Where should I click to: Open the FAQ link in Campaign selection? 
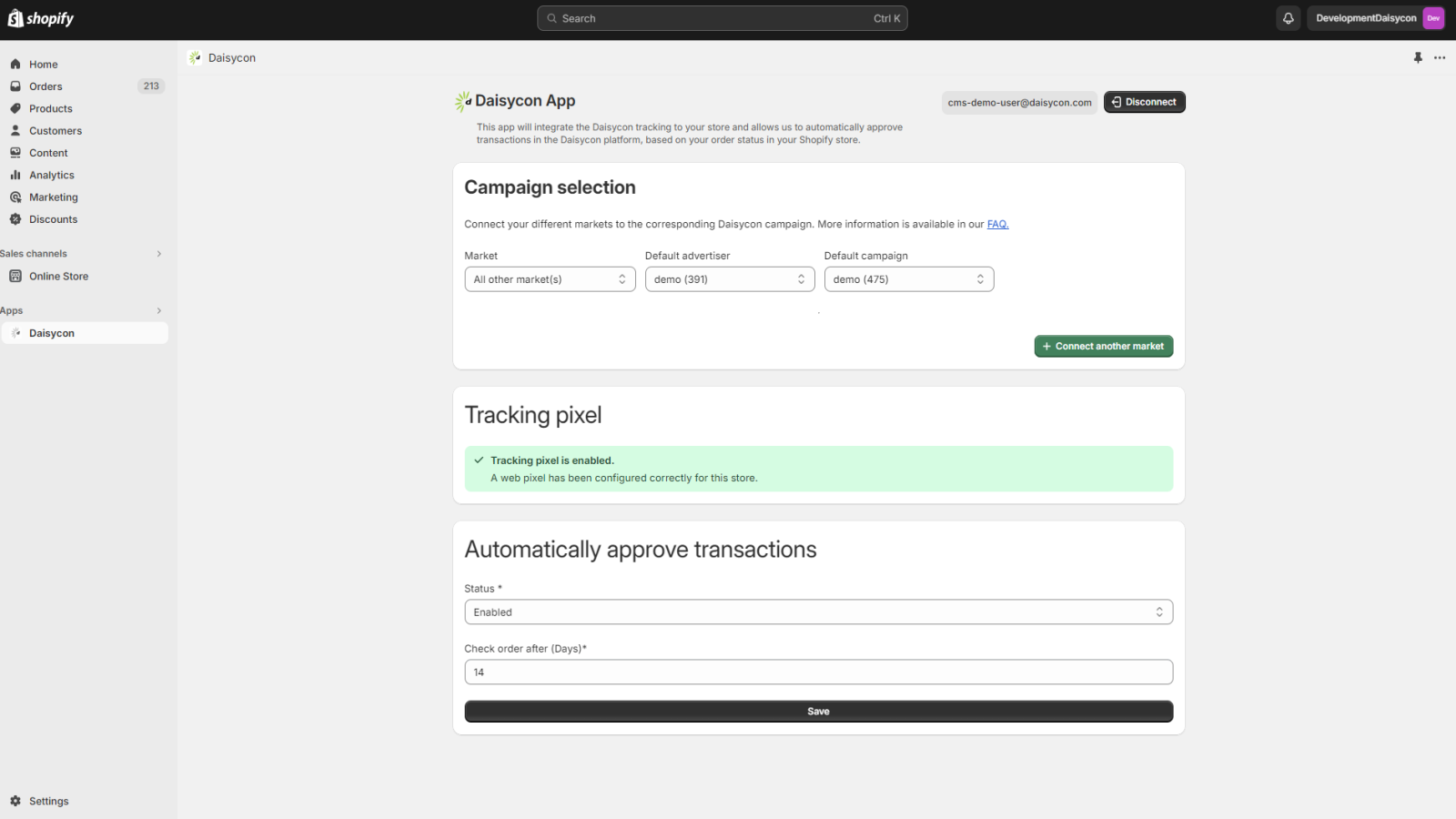996,224
